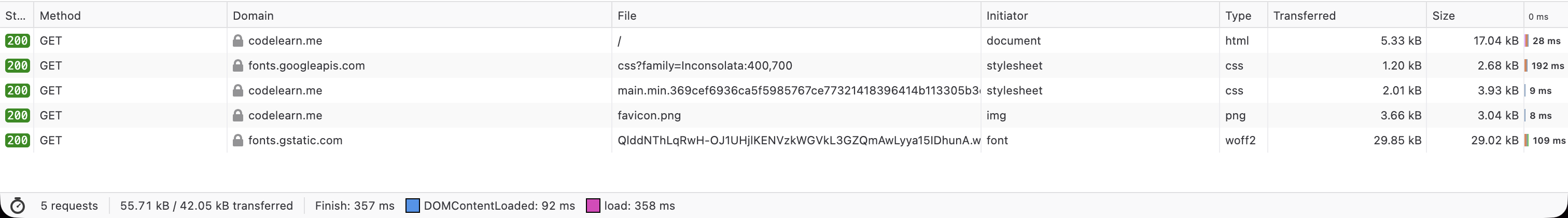Click the 200 status badge for favicon.png

click(x=17, y=116)
